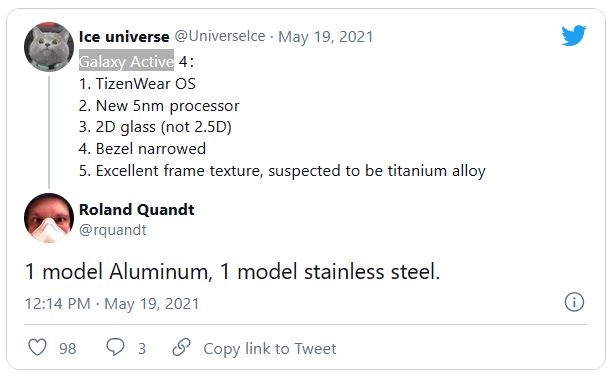Screen dimensions: 612x378
Task: Click the Aluminum and stainless steel reply text
Action: 232,271
